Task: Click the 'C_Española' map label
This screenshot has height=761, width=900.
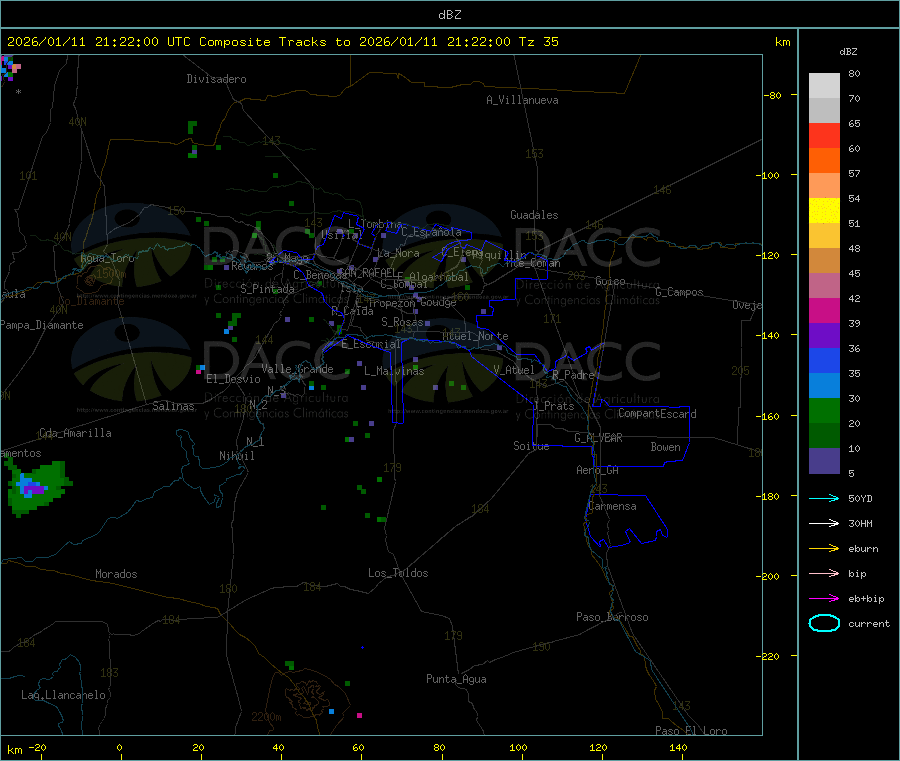Action: (x=432, y=232)
